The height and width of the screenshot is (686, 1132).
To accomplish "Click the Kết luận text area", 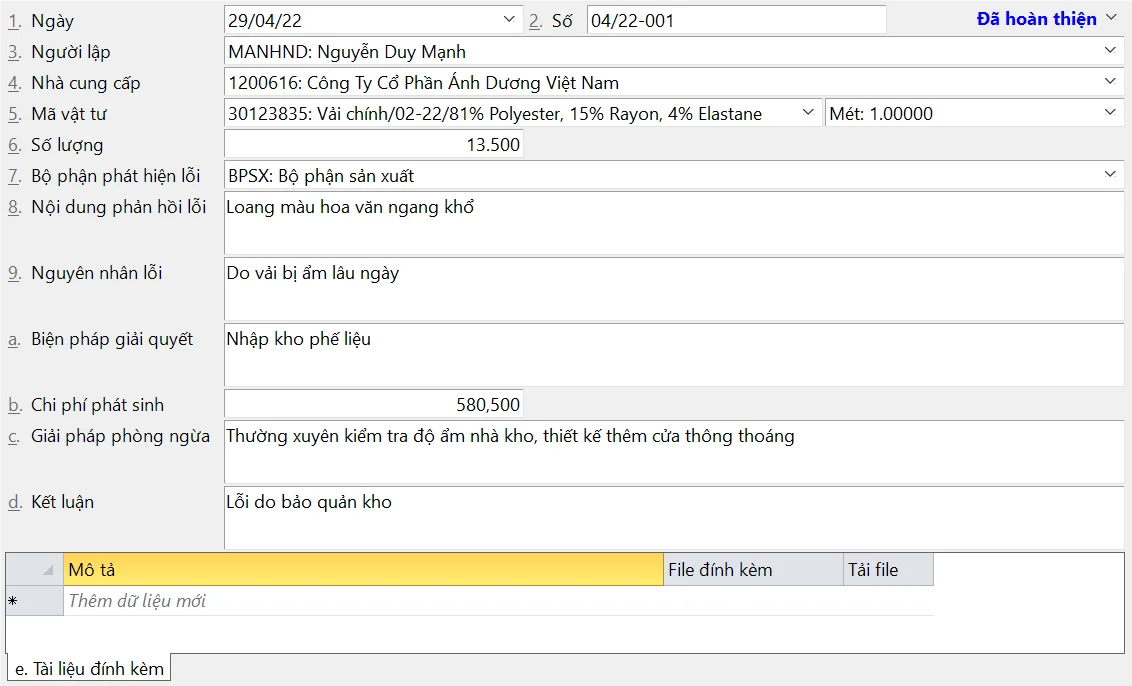I will click(673, 518).
